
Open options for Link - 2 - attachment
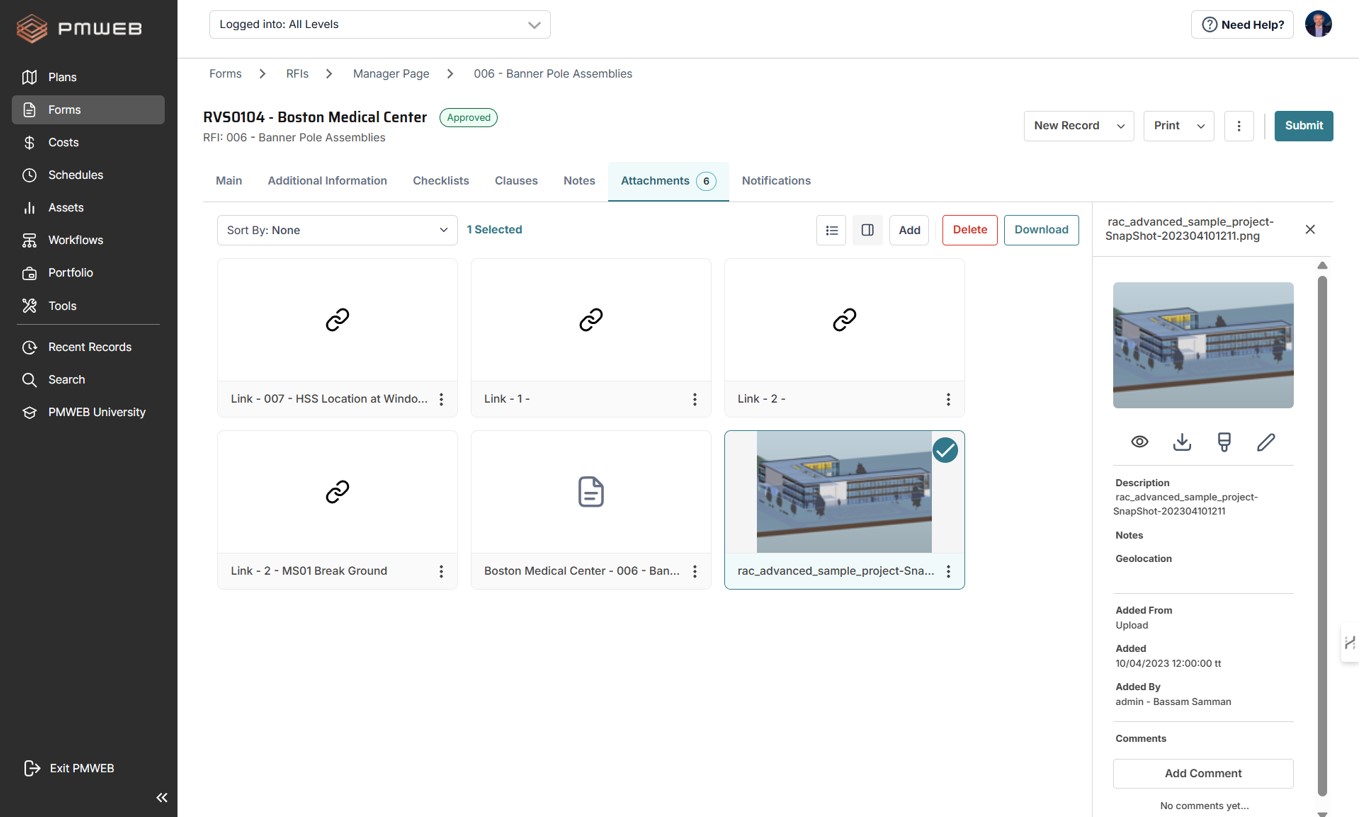click(x=948, y=399)
